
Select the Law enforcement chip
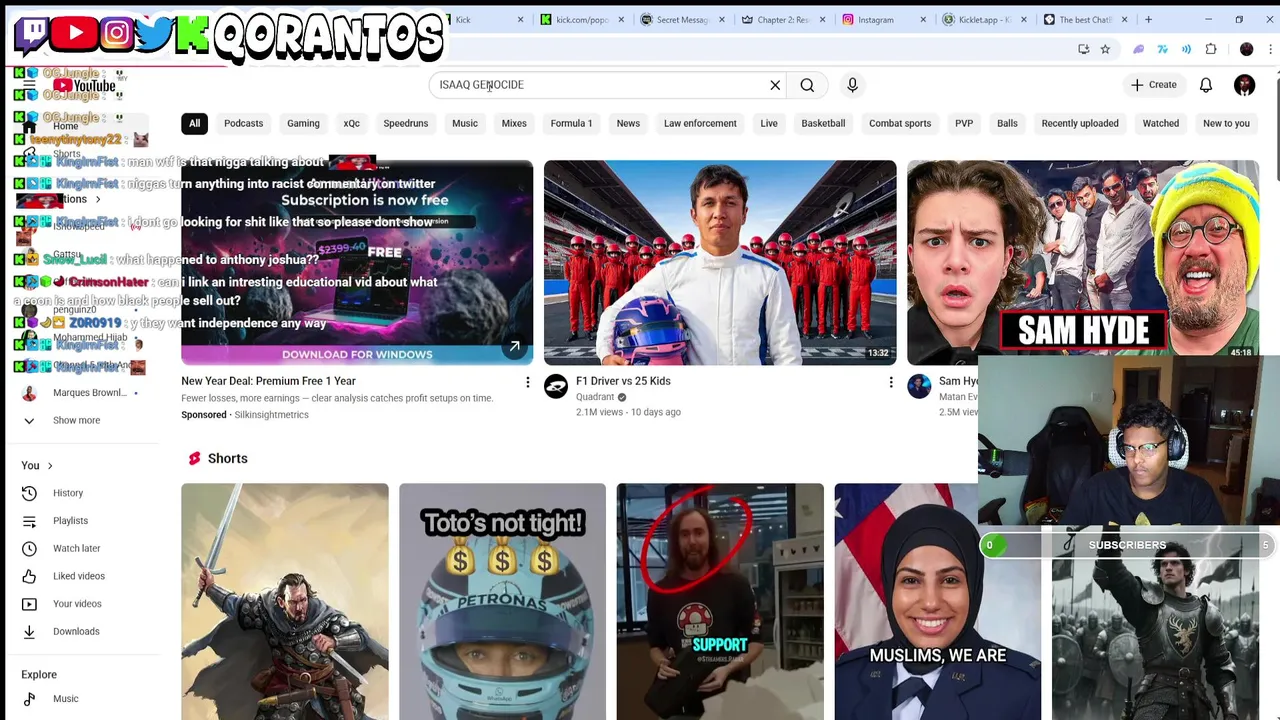click(x=700, y=123)
